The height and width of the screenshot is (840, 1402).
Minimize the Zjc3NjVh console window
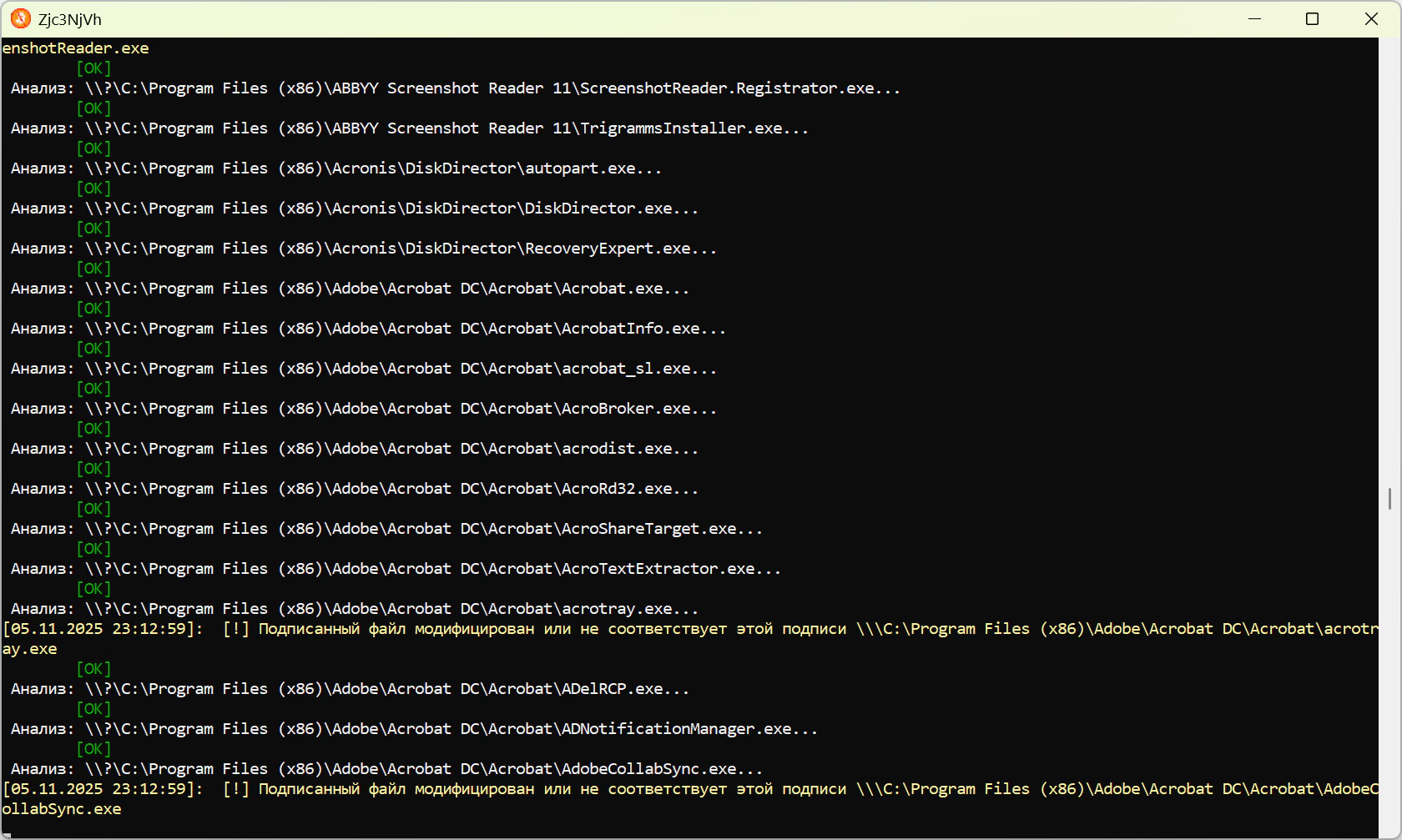(1254, 18)
